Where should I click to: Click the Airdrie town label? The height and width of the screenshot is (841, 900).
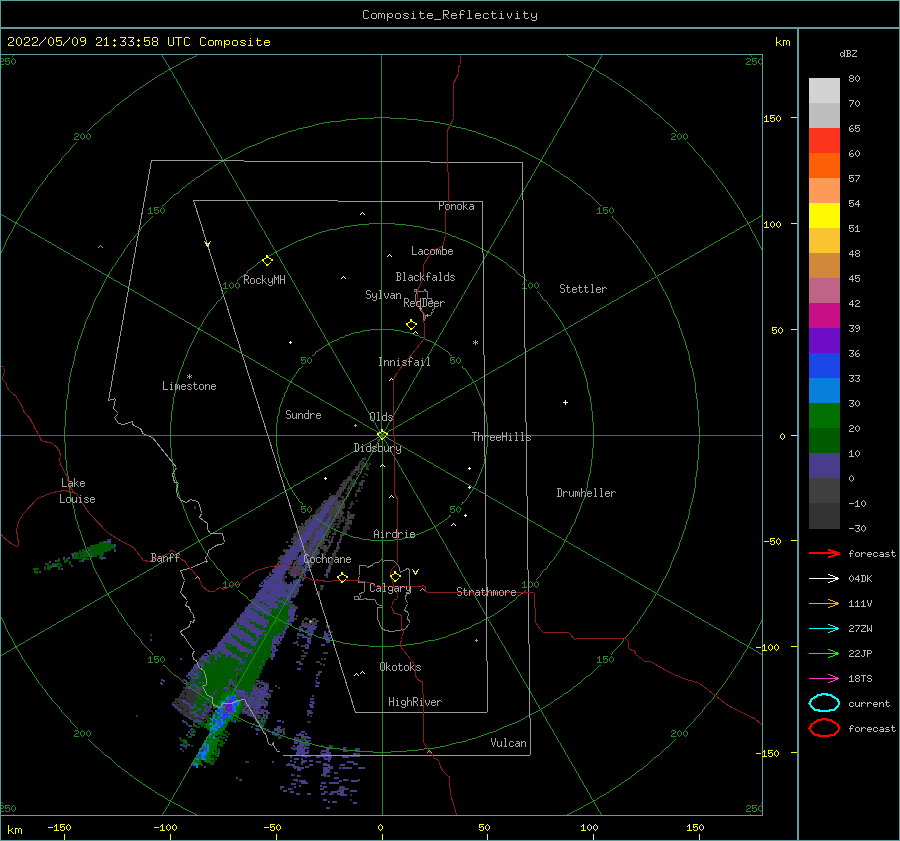point(394,534)
